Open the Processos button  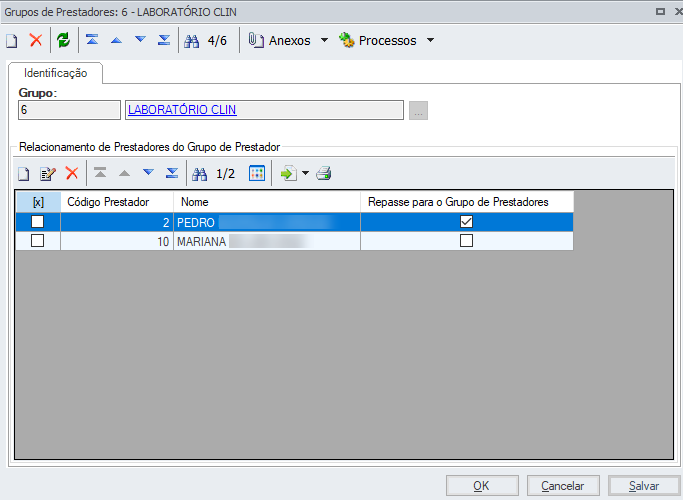(x=378, y=41)
